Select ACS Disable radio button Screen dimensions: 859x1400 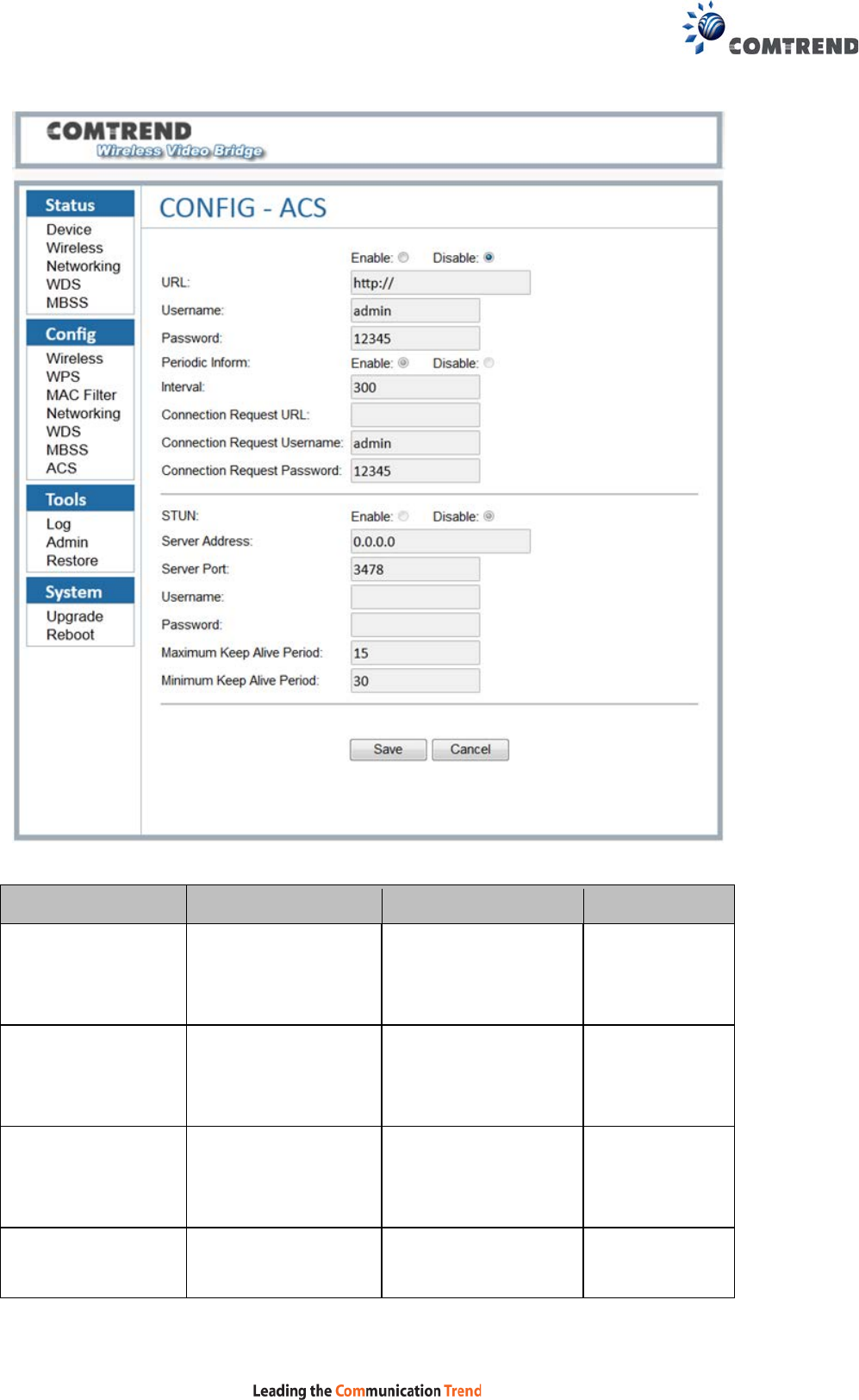click(489, 258)
